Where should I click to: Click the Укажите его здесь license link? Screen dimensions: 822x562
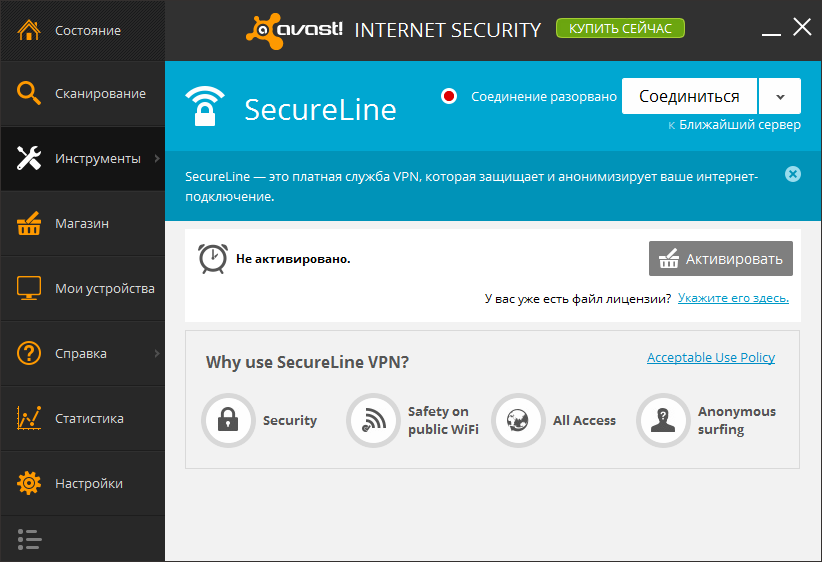point(733,298)
